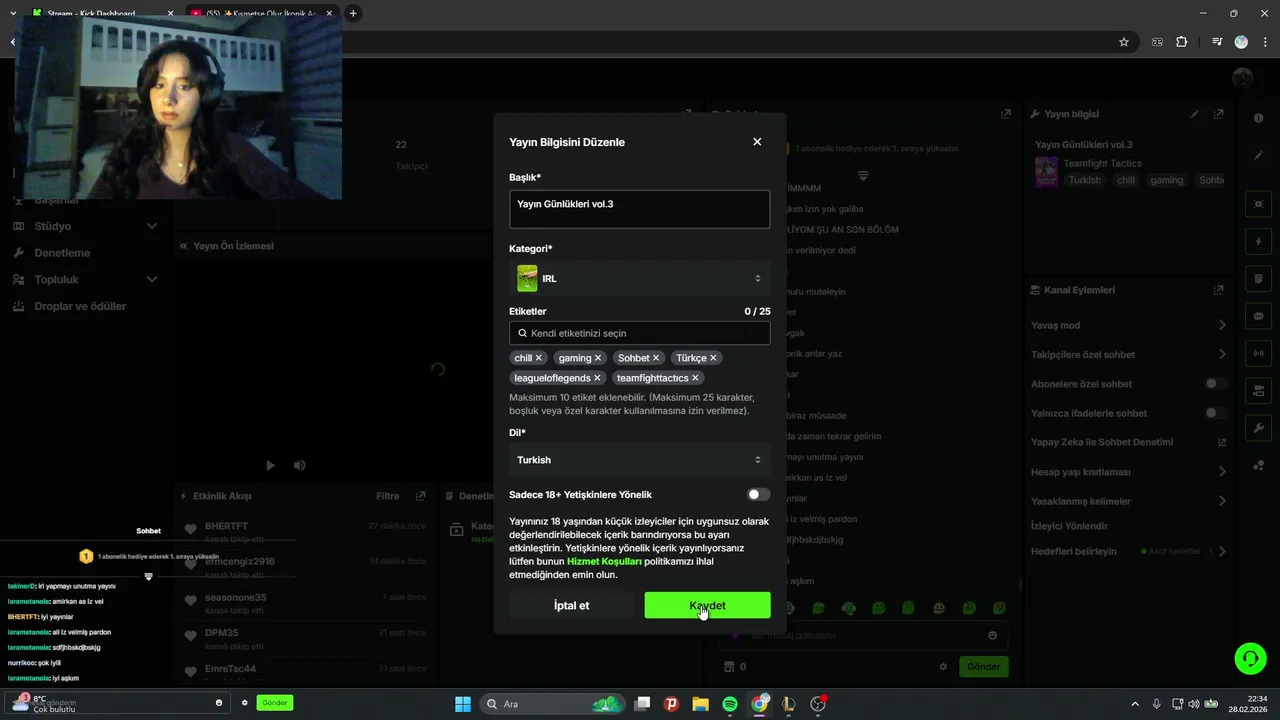
Task: Bookmark this page with the star icon
Action: tap(1124, 42)
